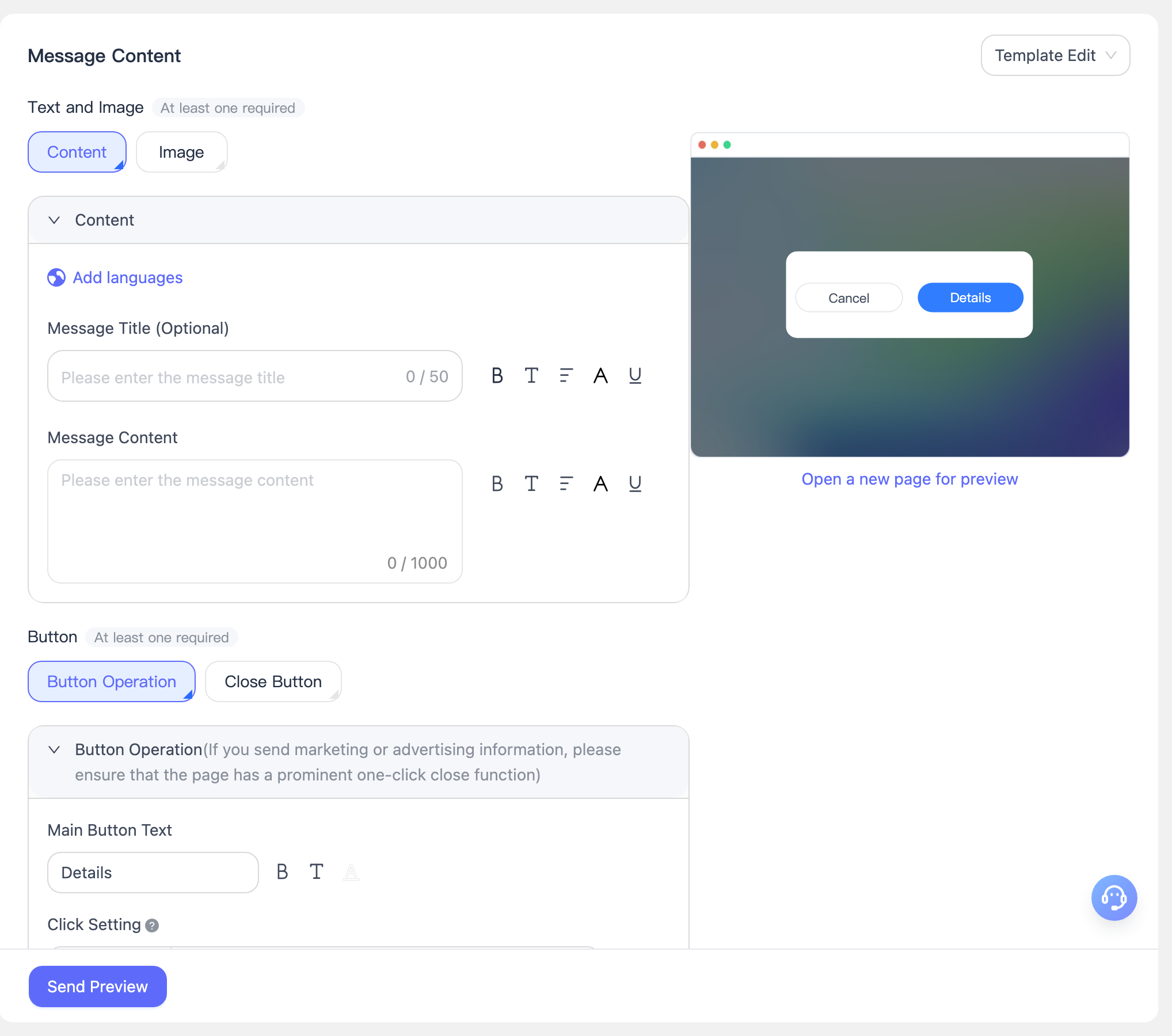Image resolution: width=1172 pixels, height=1036 pixels.
Task: Click the Send Preview button
Action: click(x=98, y=987)
